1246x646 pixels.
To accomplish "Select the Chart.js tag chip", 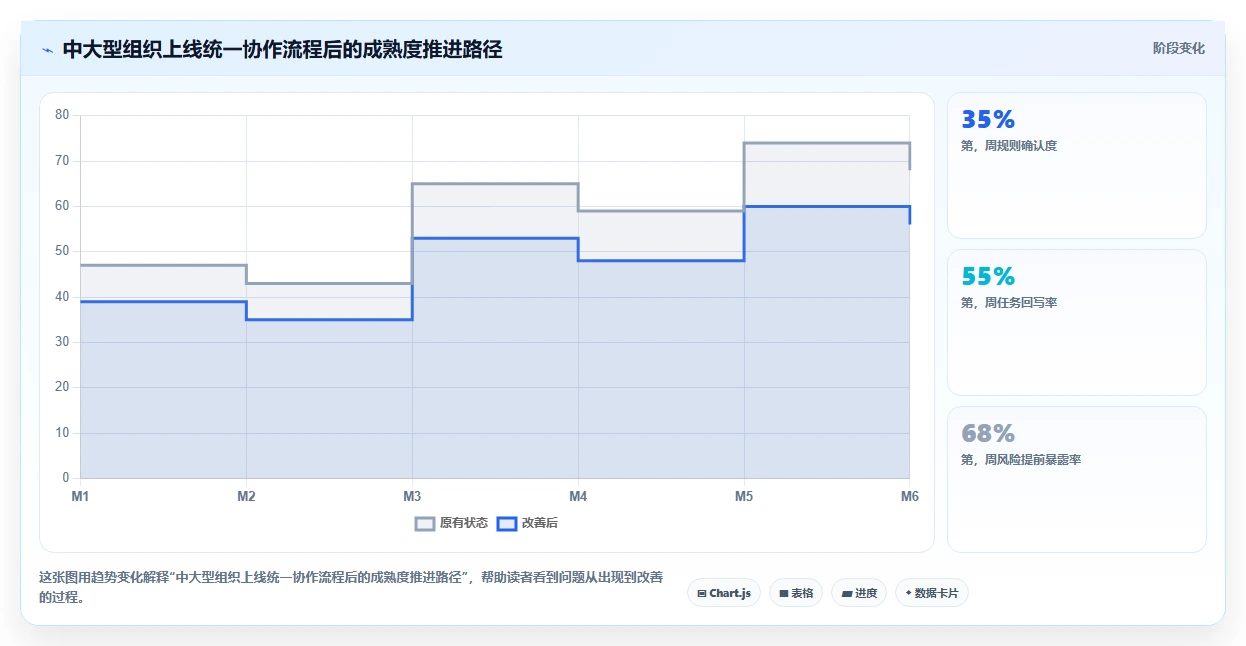I will pos(724,593).
